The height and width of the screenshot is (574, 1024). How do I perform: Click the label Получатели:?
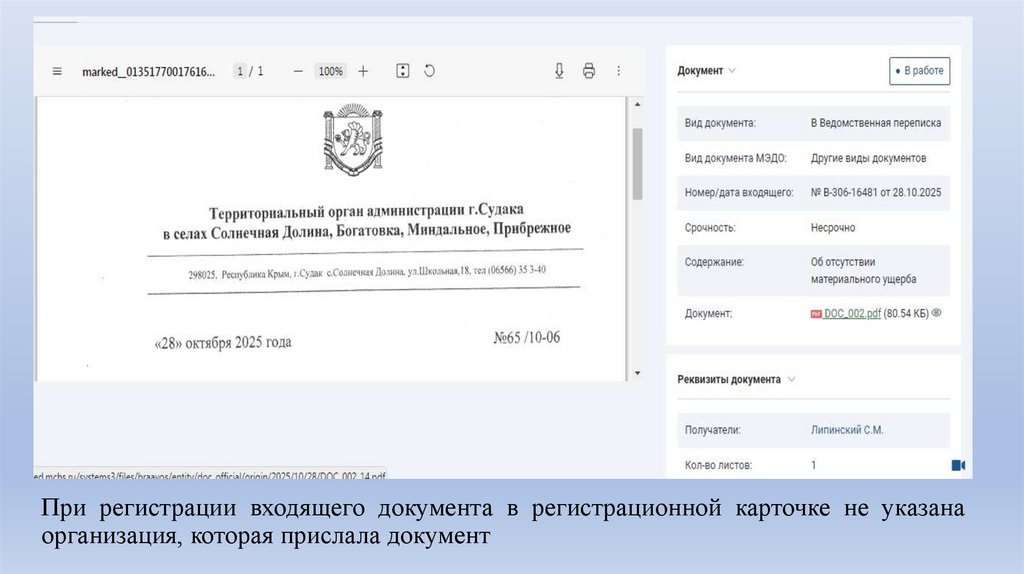point(712,430)
